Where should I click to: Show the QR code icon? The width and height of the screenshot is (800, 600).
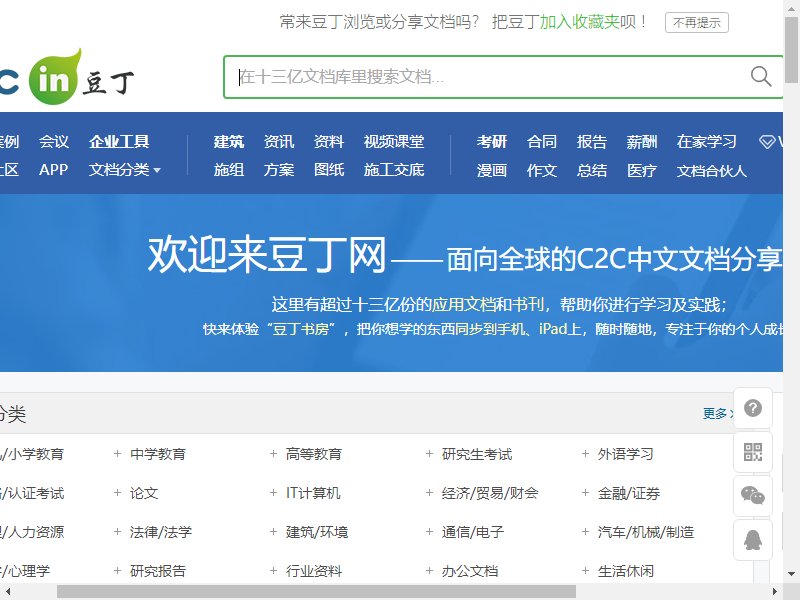(x=753, y=452)
